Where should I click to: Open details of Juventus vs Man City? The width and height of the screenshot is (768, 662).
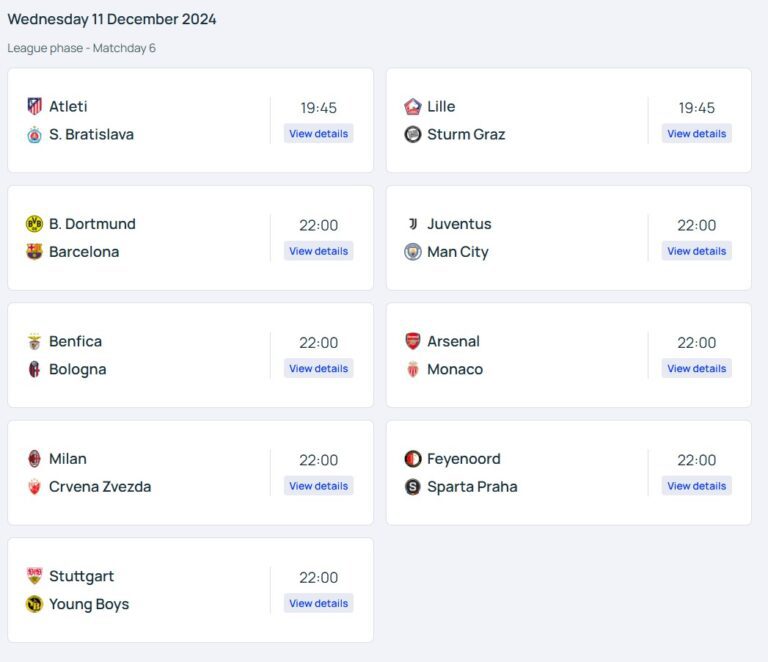pos(697,251)
